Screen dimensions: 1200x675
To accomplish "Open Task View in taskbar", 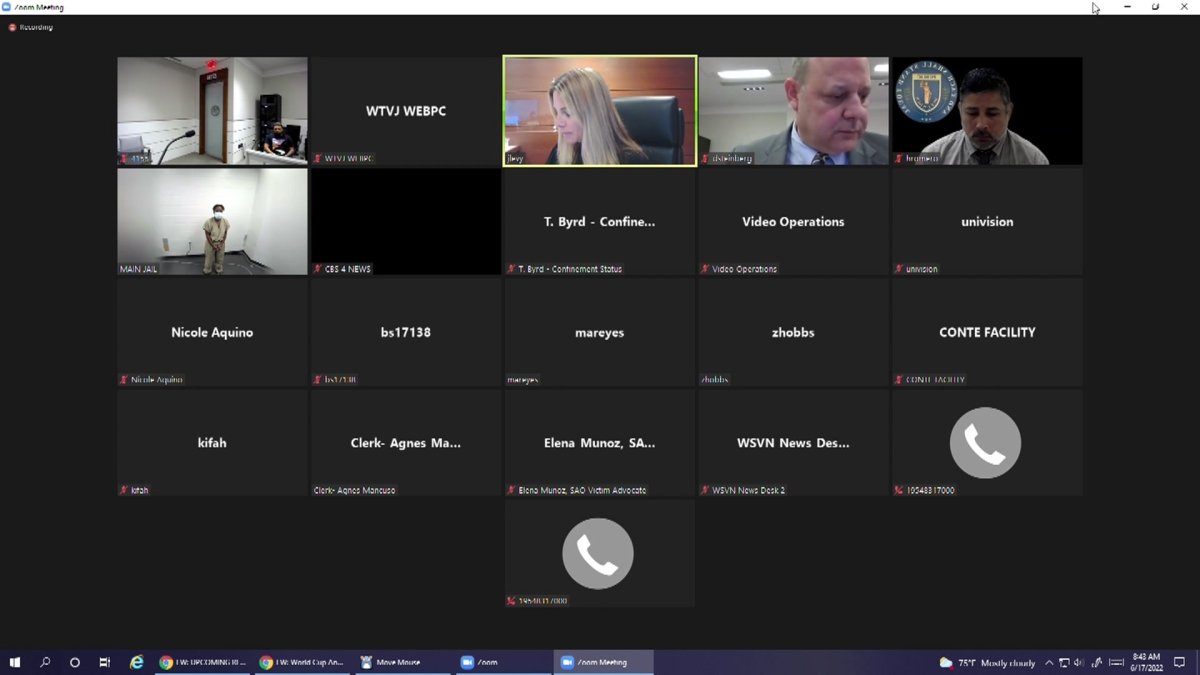I will coord(105,662).
